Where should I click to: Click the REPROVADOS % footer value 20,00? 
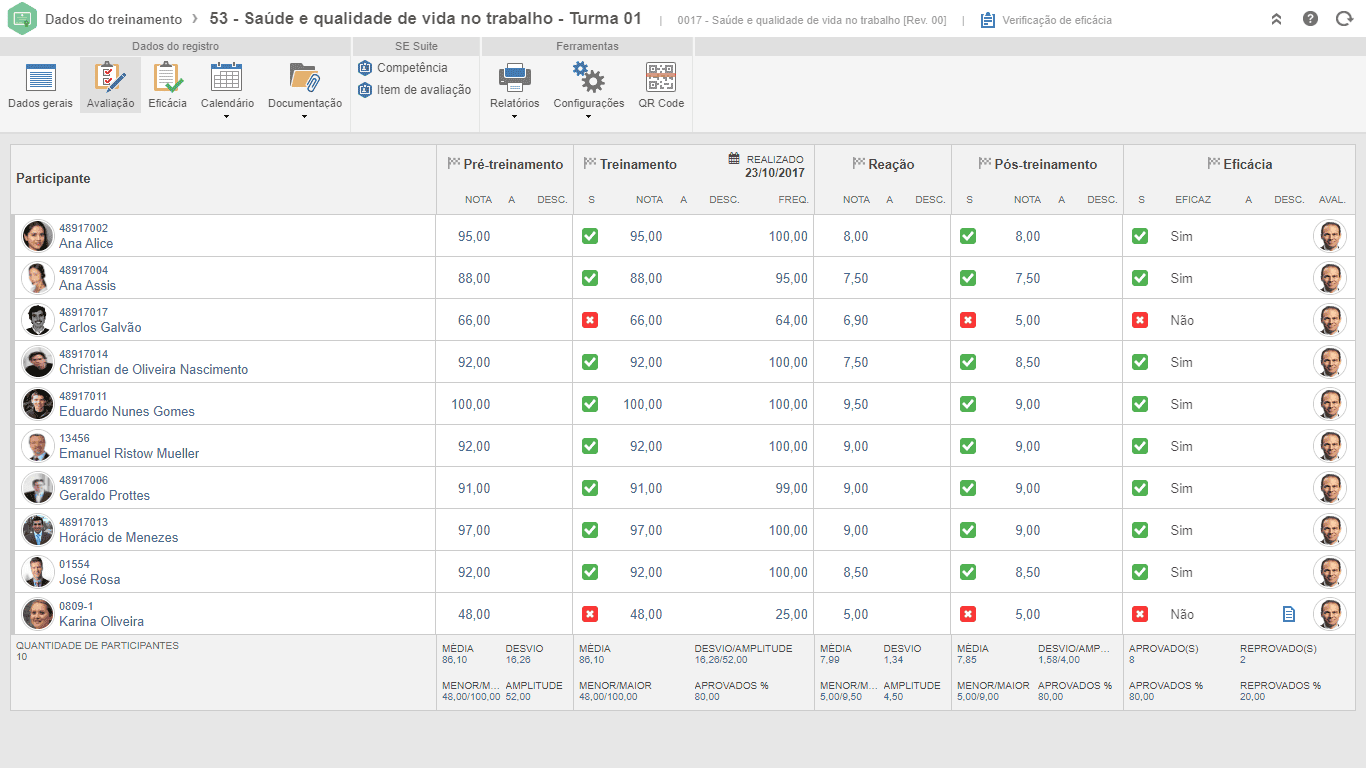[x=1252, y=697]
